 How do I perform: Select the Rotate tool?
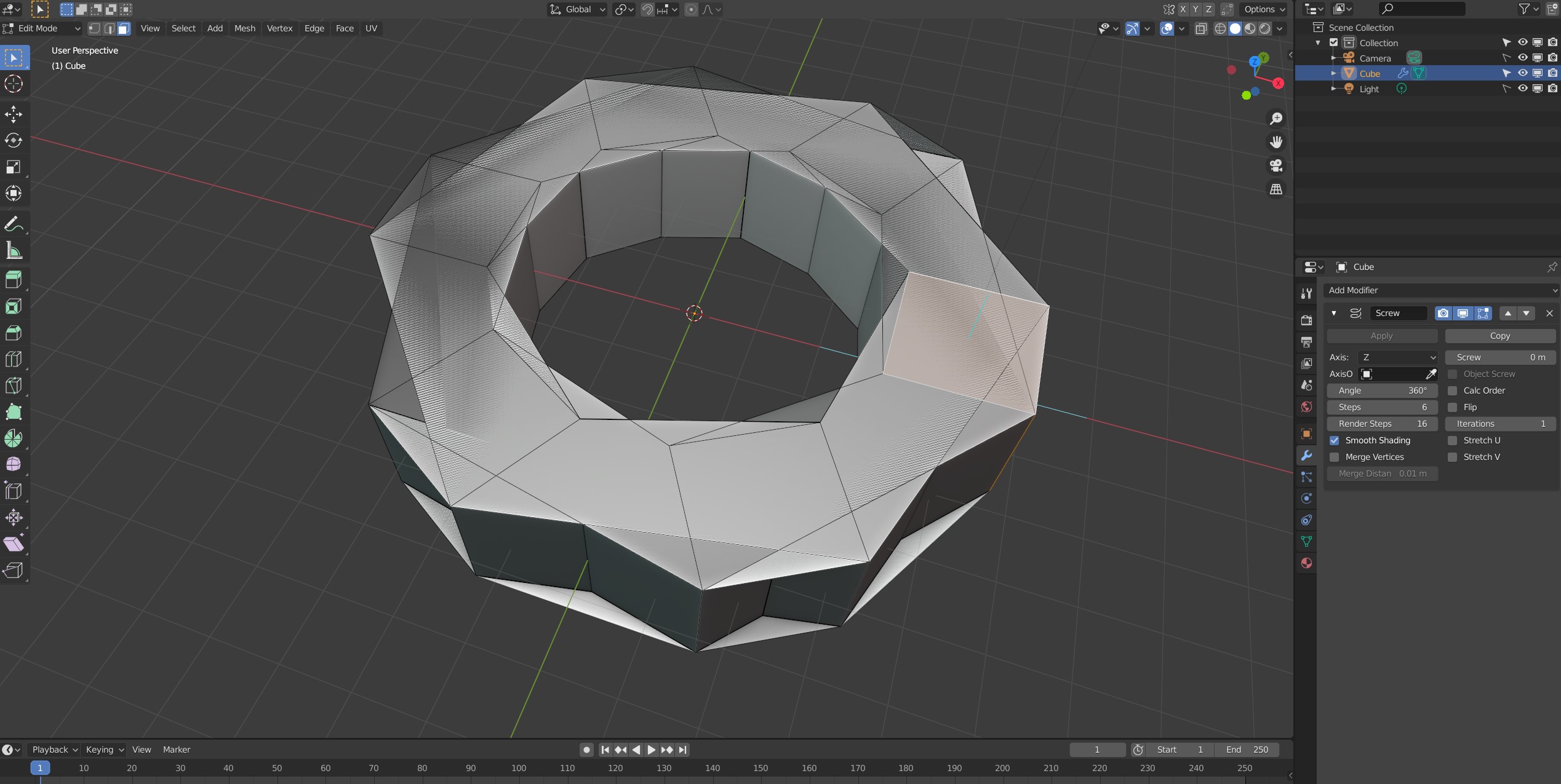(14, 141)
